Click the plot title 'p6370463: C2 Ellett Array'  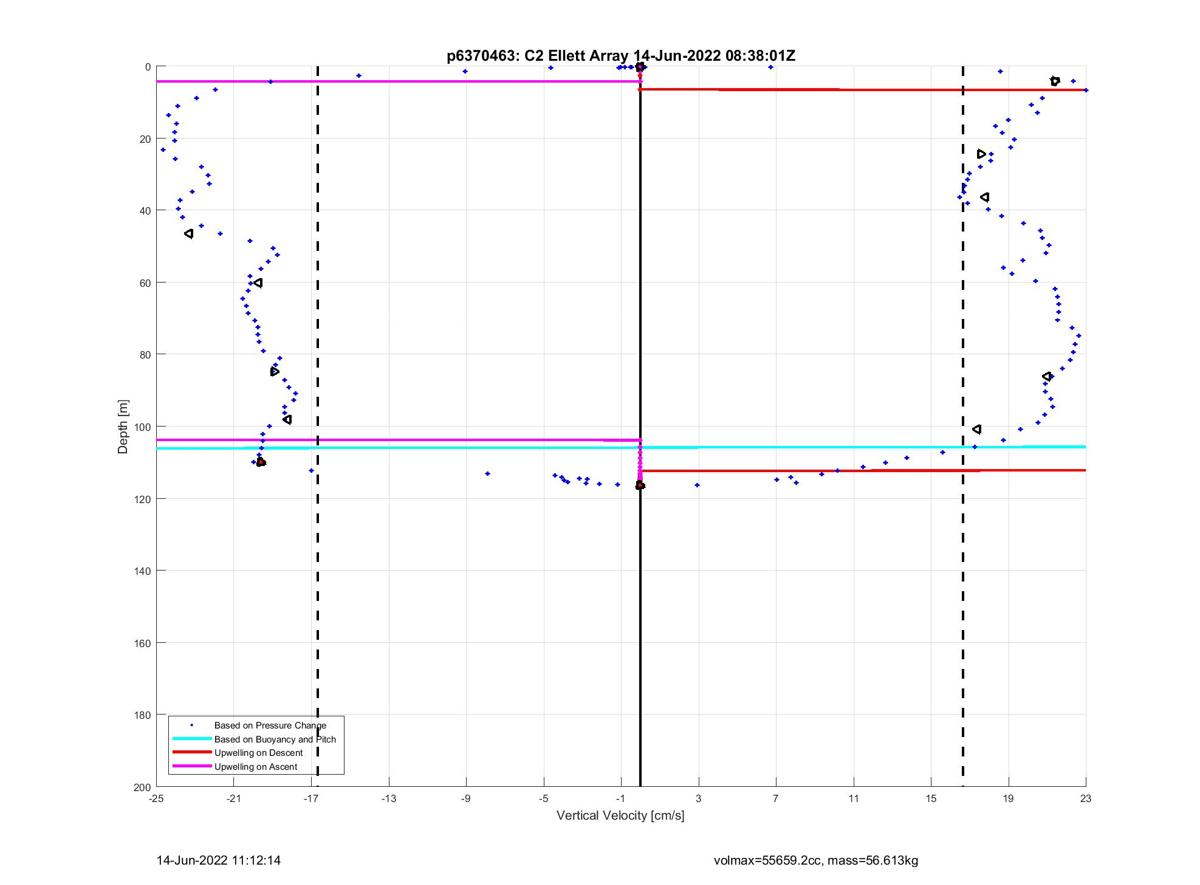click(x=539, y=55)
